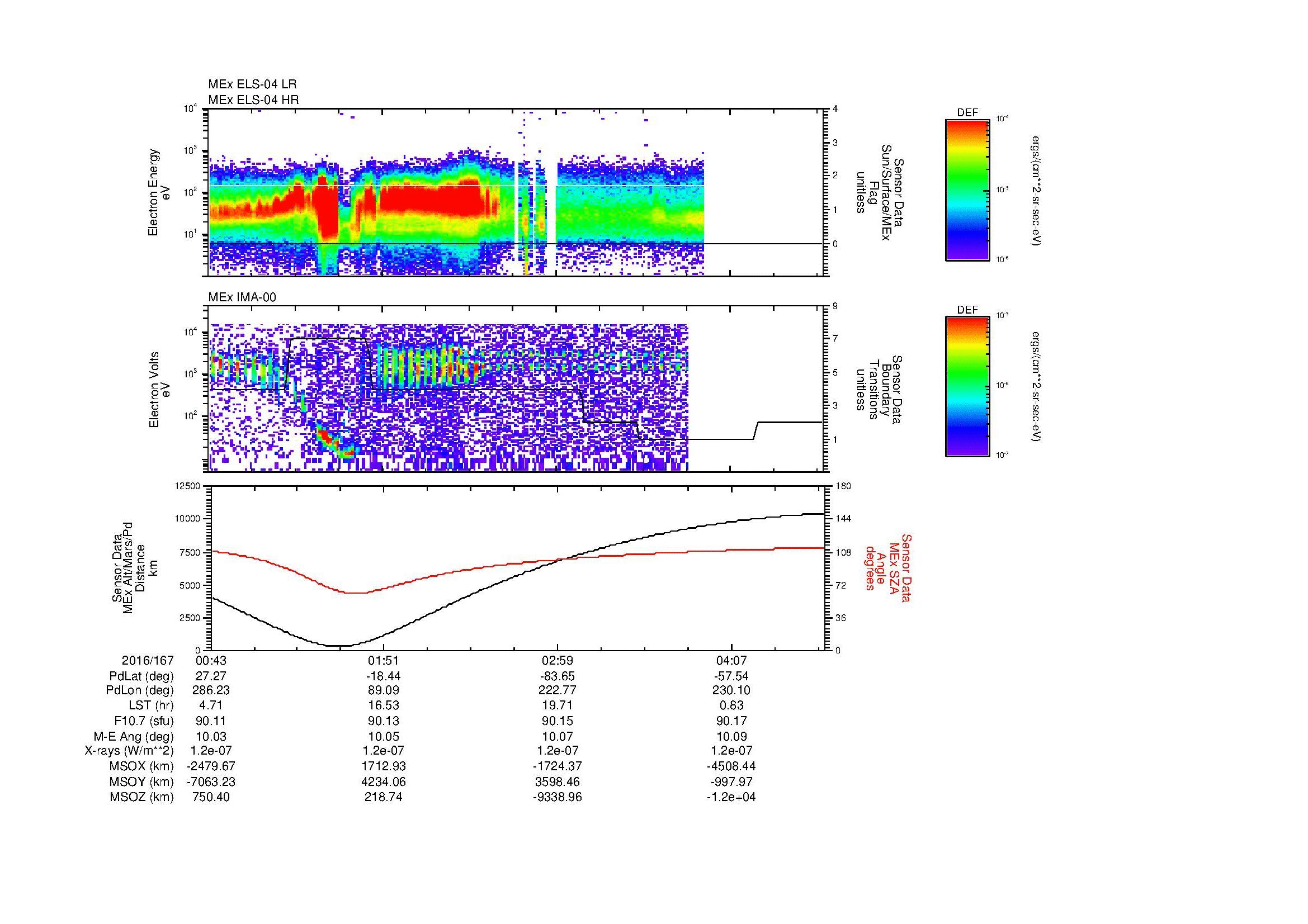Click the MSOX value '1712.93'
1308x924 pixels.
(x=384, y=766)
